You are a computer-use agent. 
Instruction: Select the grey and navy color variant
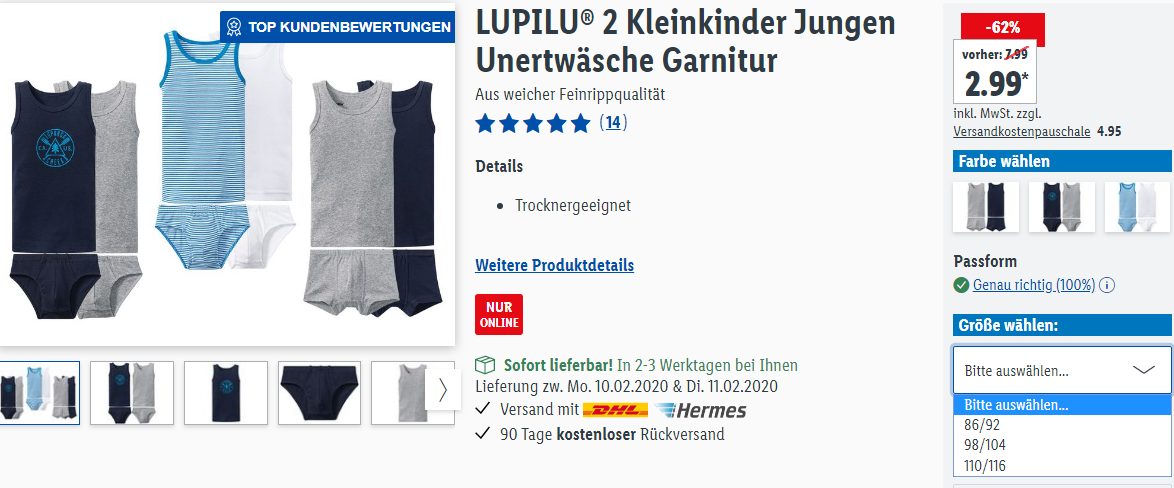point(985,207)
